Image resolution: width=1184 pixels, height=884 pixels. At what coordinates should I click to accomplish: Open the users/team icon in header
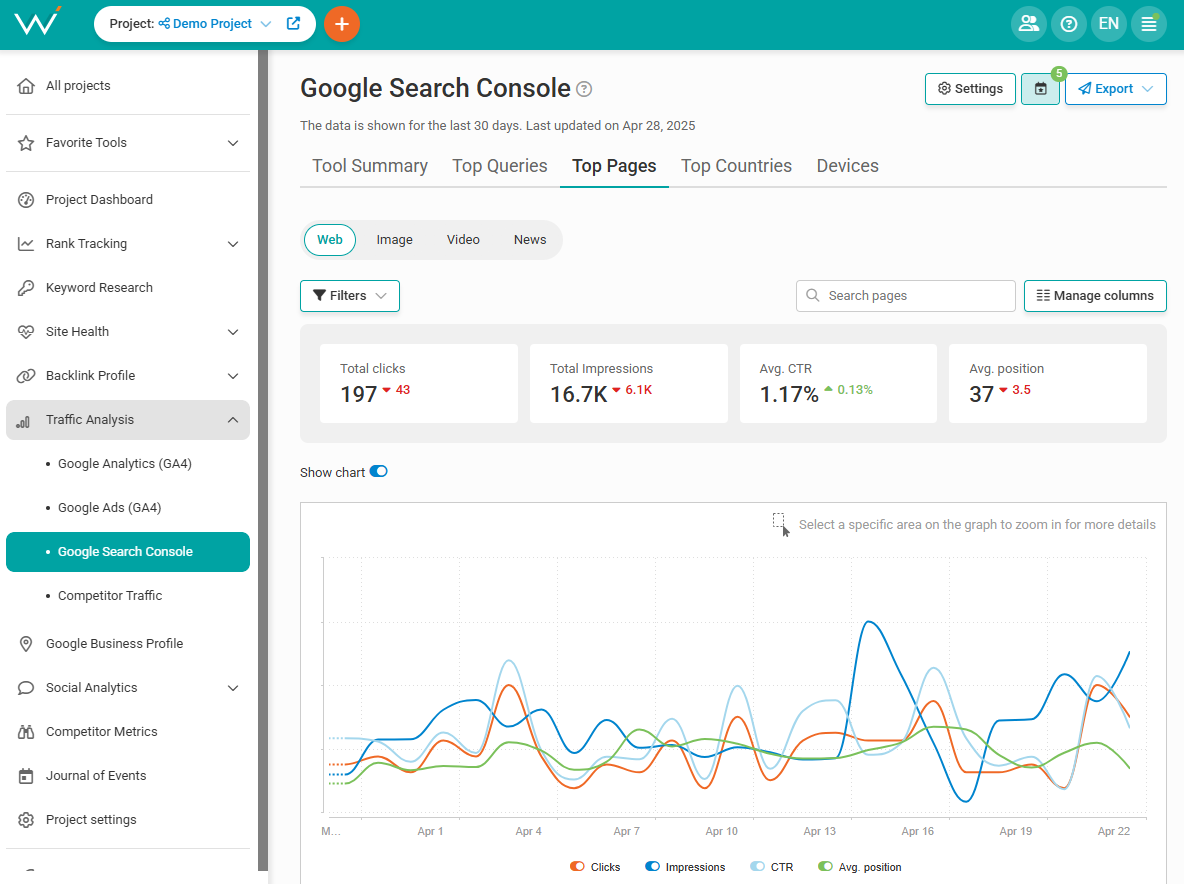1028,24
